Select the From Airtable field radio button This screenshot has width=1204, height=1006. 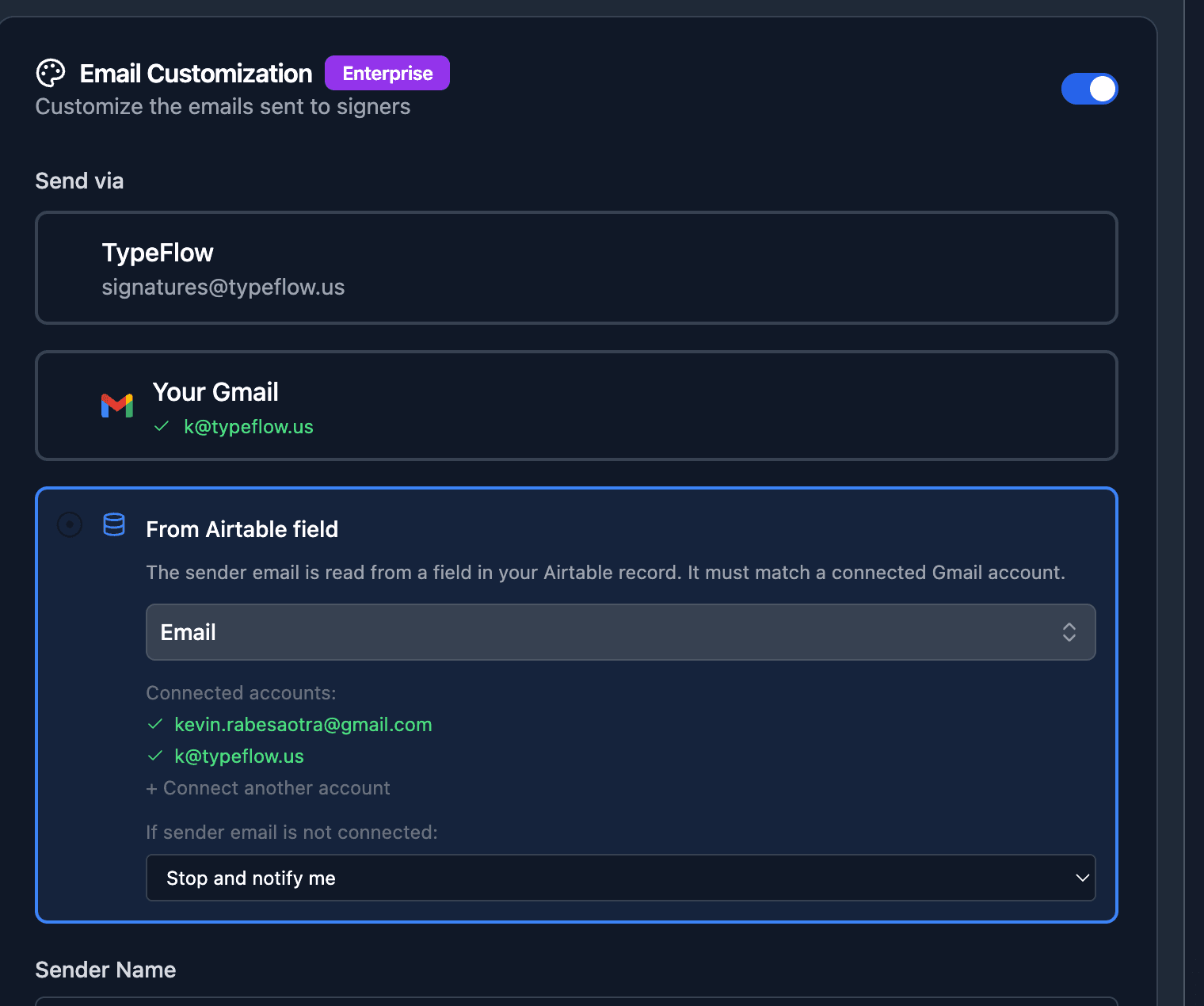coord(70,524)
